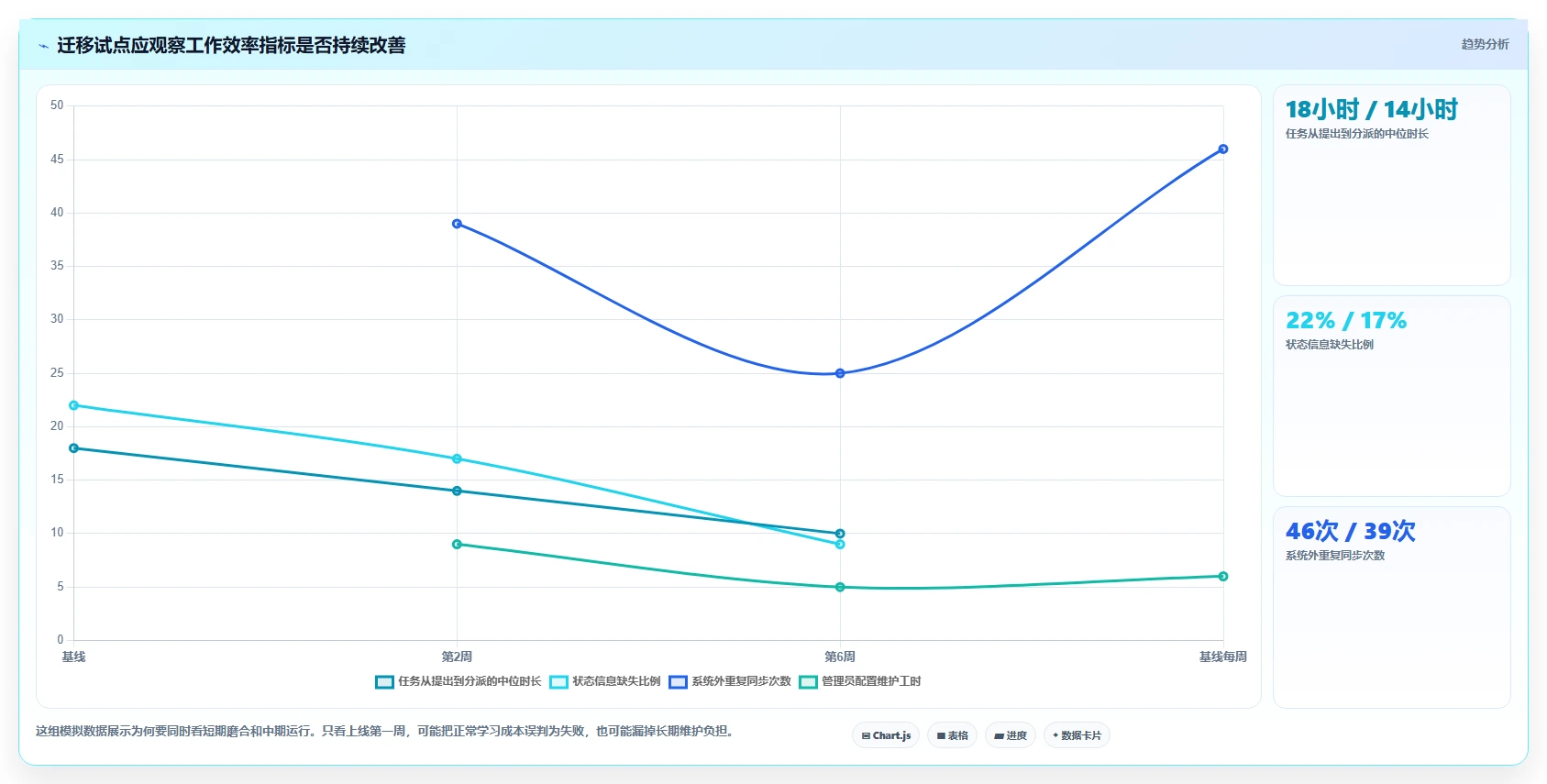The height and width of the screenshot is (784, 1547).
Task: Click the 第6周 x-axis label
Action: click(x=840, y=657)
